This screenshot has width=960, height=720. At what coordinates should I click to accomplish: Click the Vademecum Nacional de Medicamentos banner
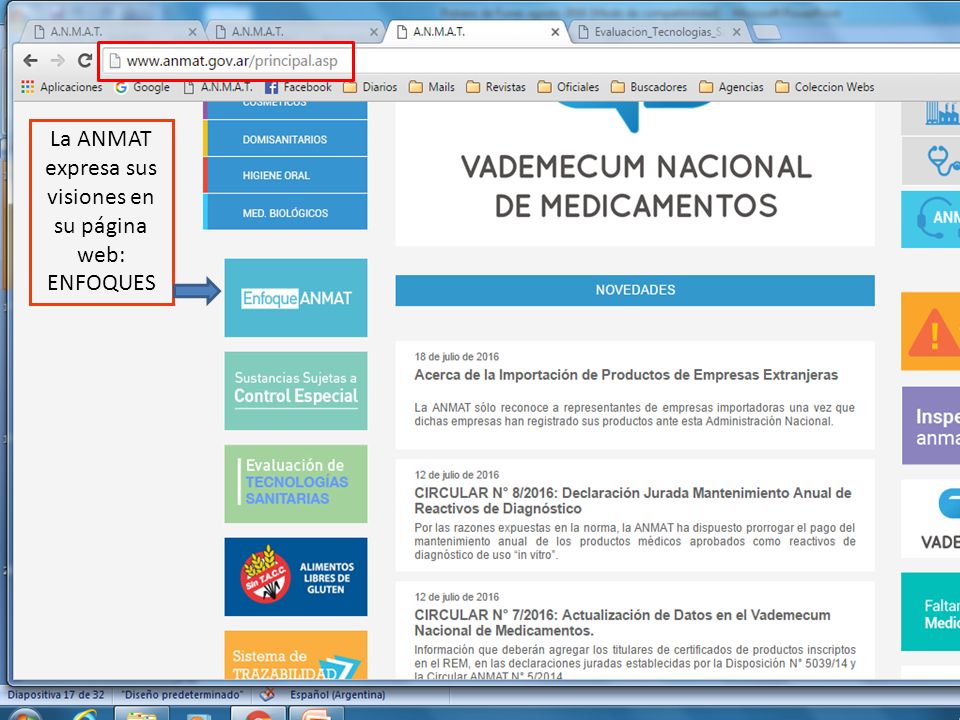[x=635, y=174]
